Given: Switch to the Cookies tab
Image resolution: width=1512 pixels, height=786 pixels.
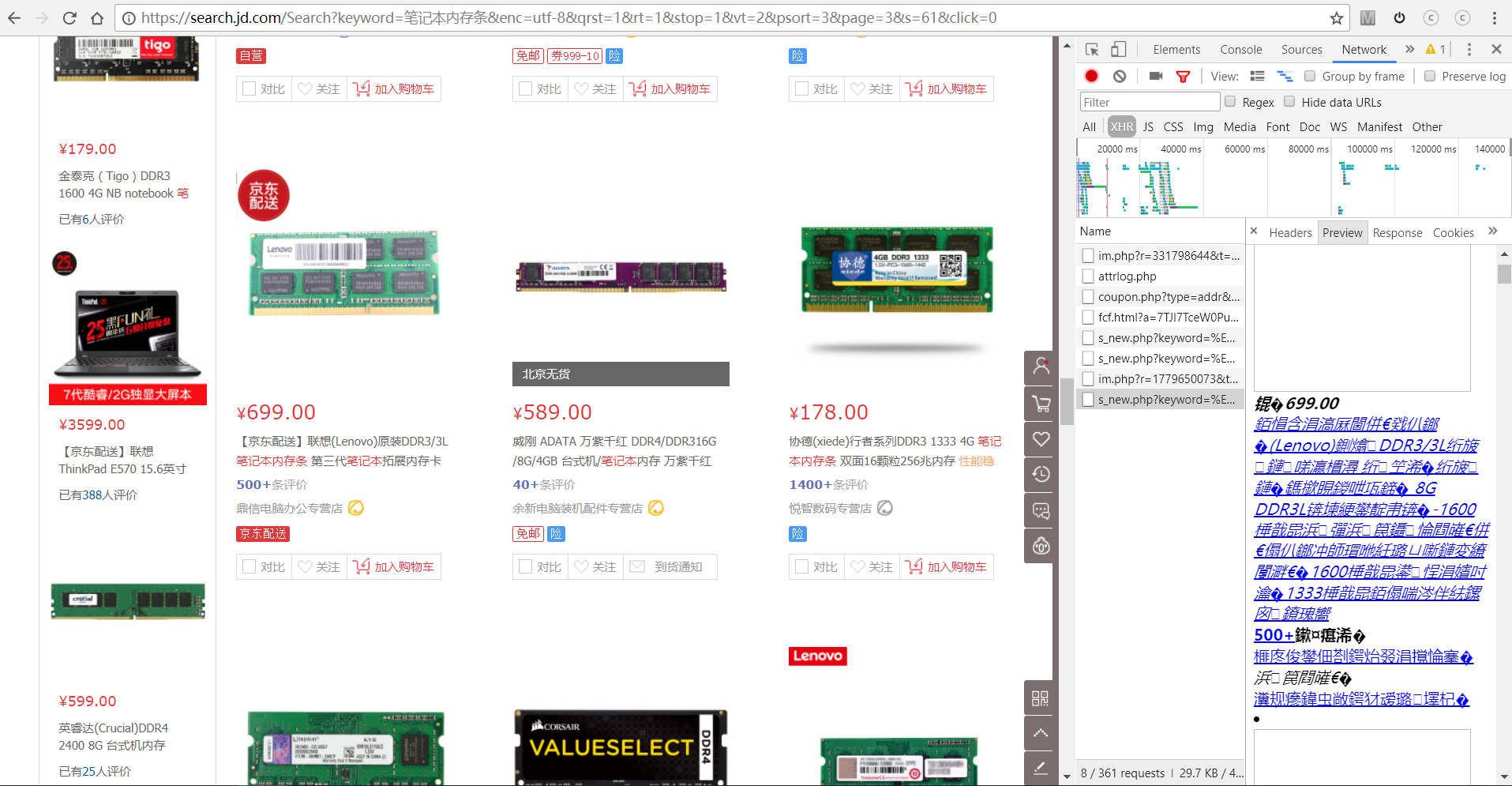Looking at the screenshot, I should [1453, 232].
